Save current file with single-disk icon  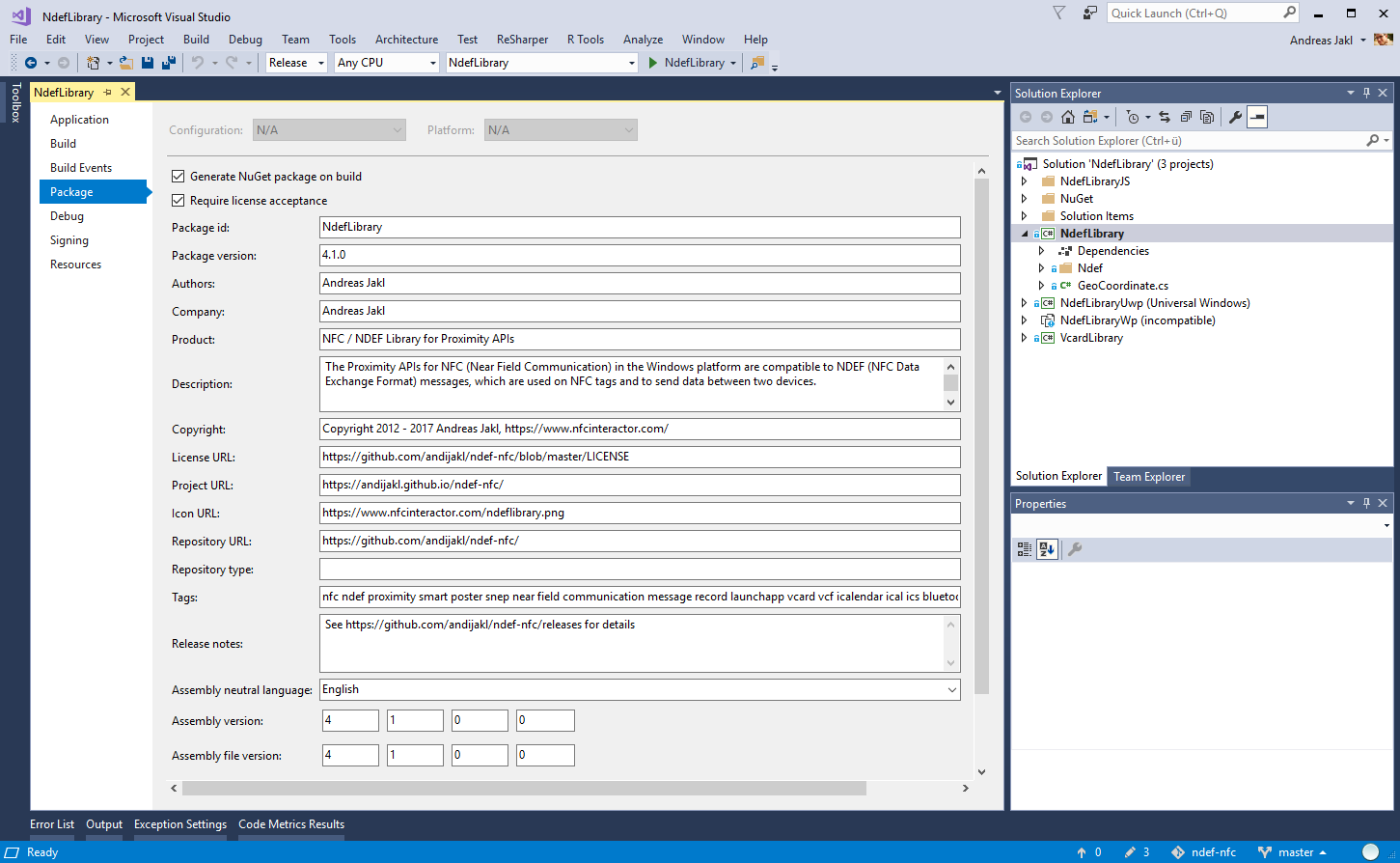coord(148,63)
